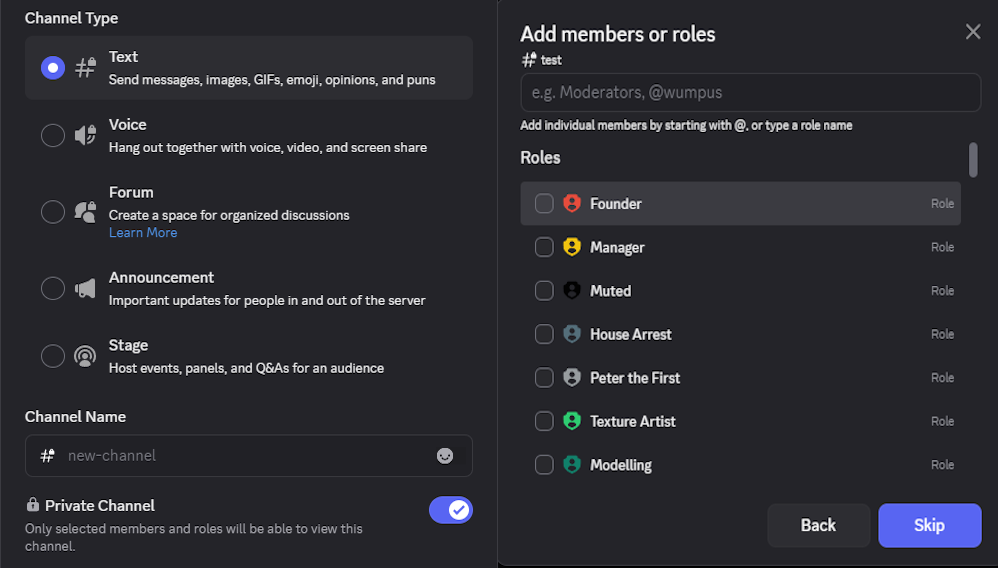Click the Announcement title text
The width and height of the screenshot is (998, 568).
click(x=161, y=278)
